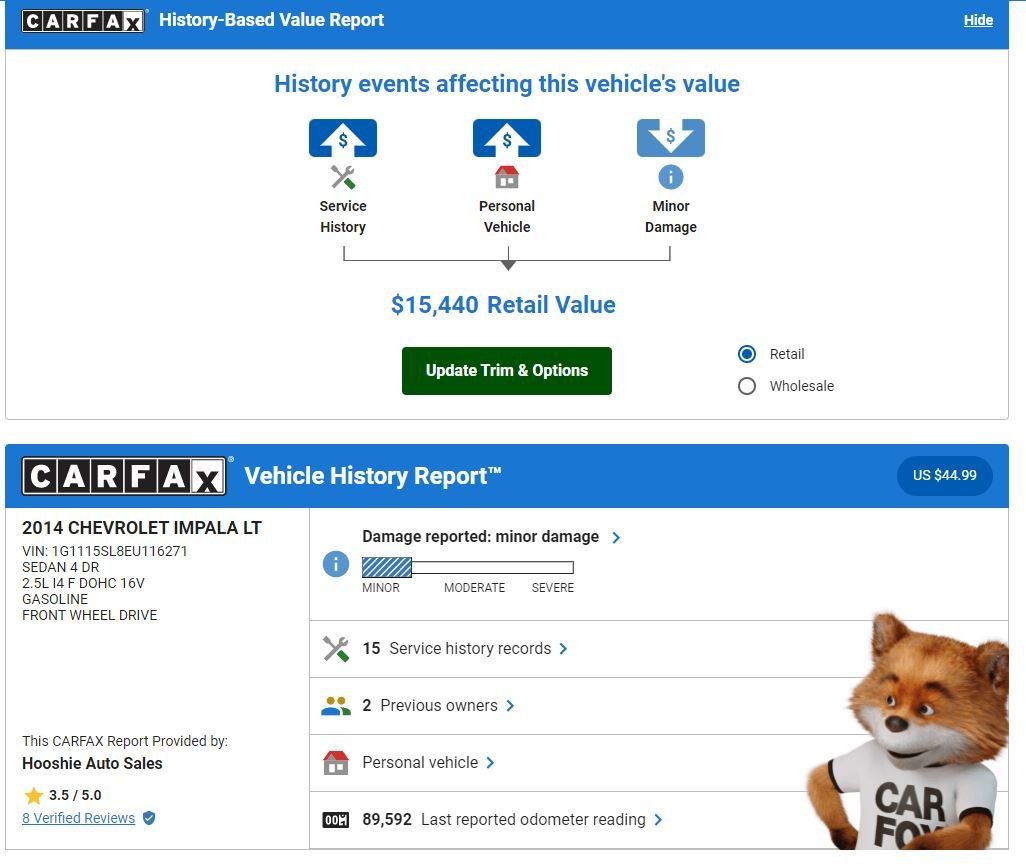Expand the 15 Service history records chevron
This screenshot has height=868, width=1026.
[x=563, y=649]
